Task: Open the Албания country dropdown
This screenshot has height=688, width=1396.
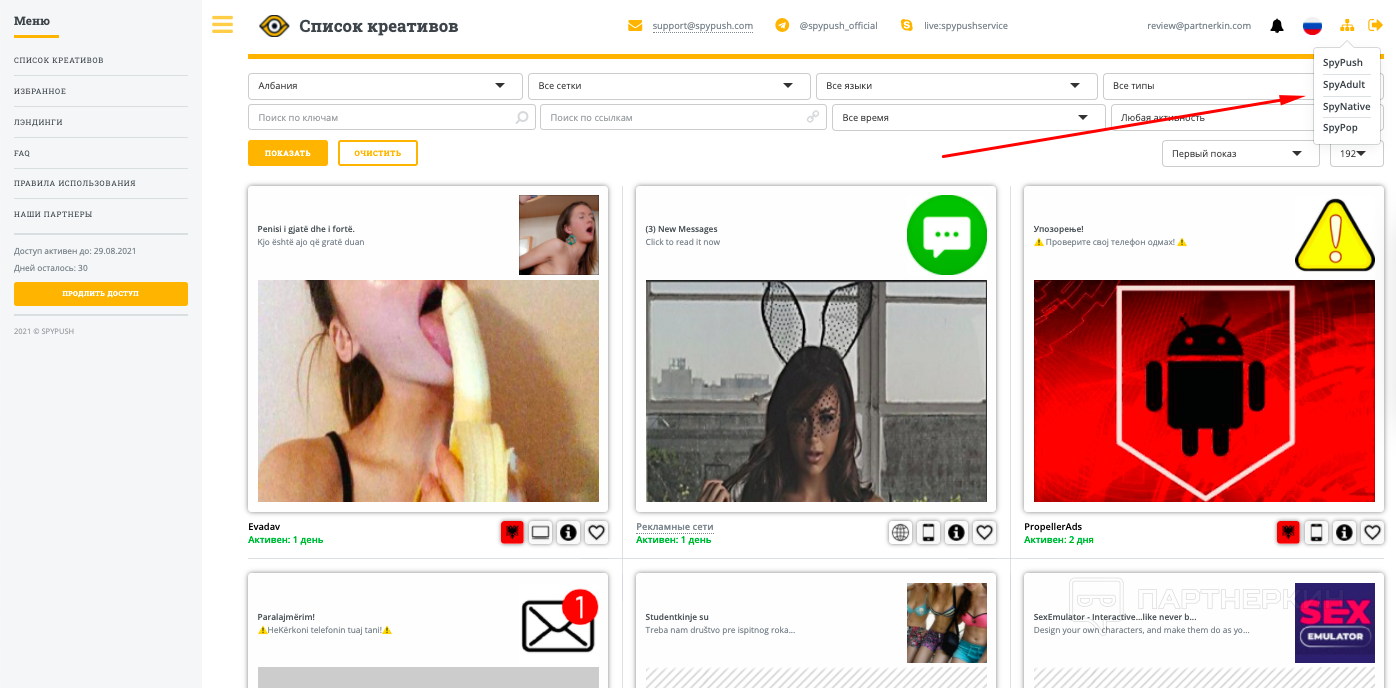Action: click(x=385, y=86)
